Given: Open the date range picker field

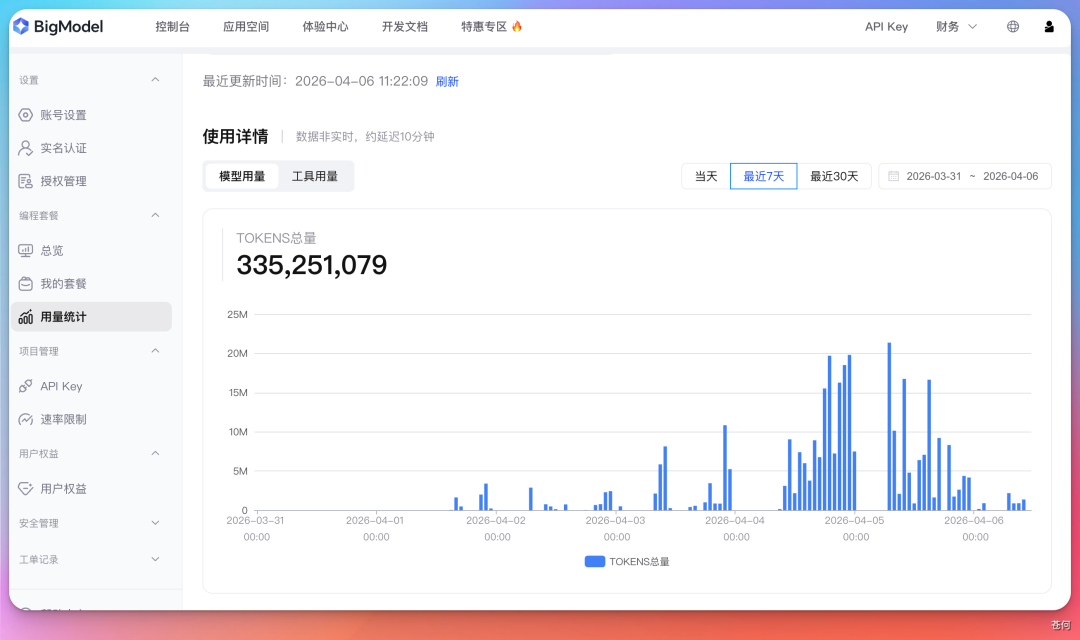Looking at the screenshot, I should click(964, 175).
